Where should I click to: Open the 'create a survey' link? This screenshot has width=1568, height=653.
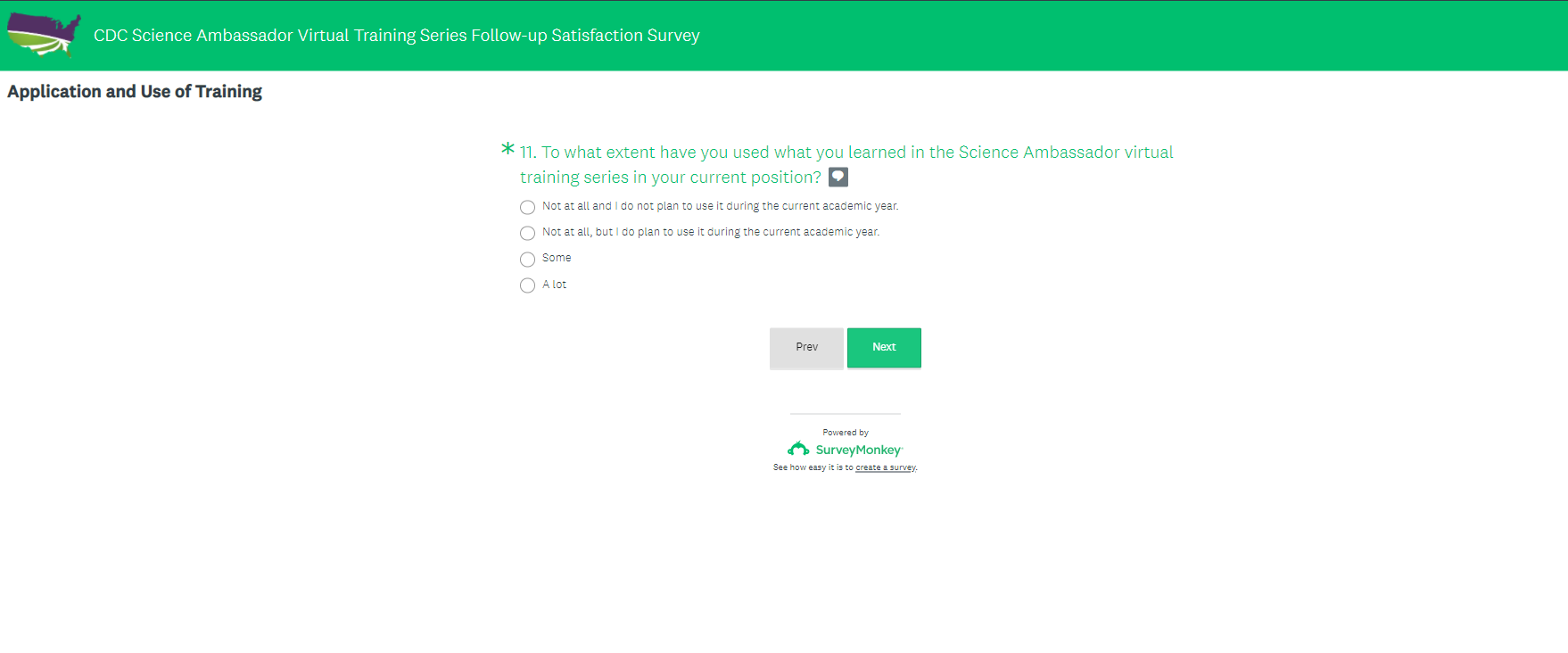point(885,467)
